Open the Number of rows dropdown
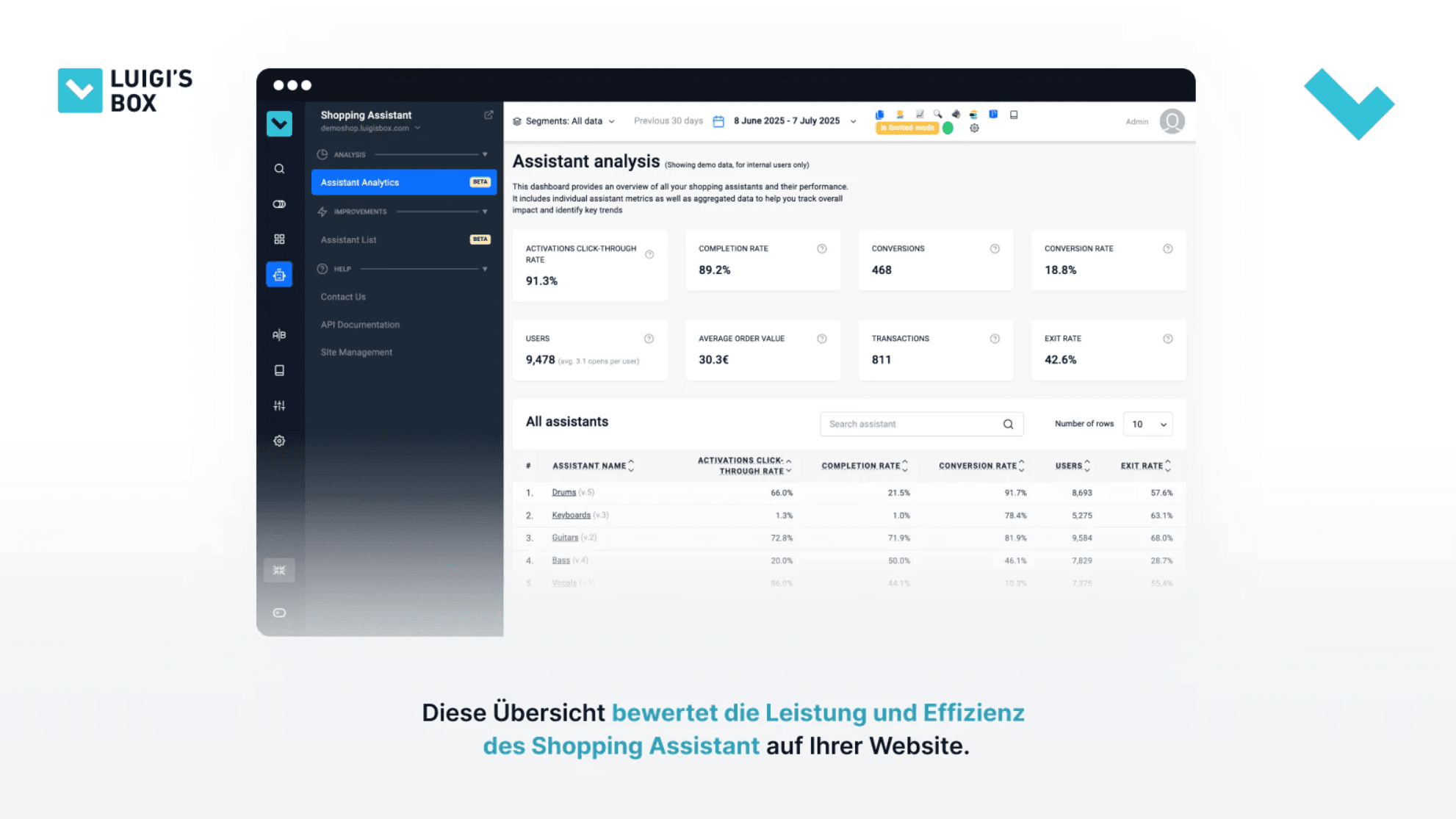 coord(1147,424)
